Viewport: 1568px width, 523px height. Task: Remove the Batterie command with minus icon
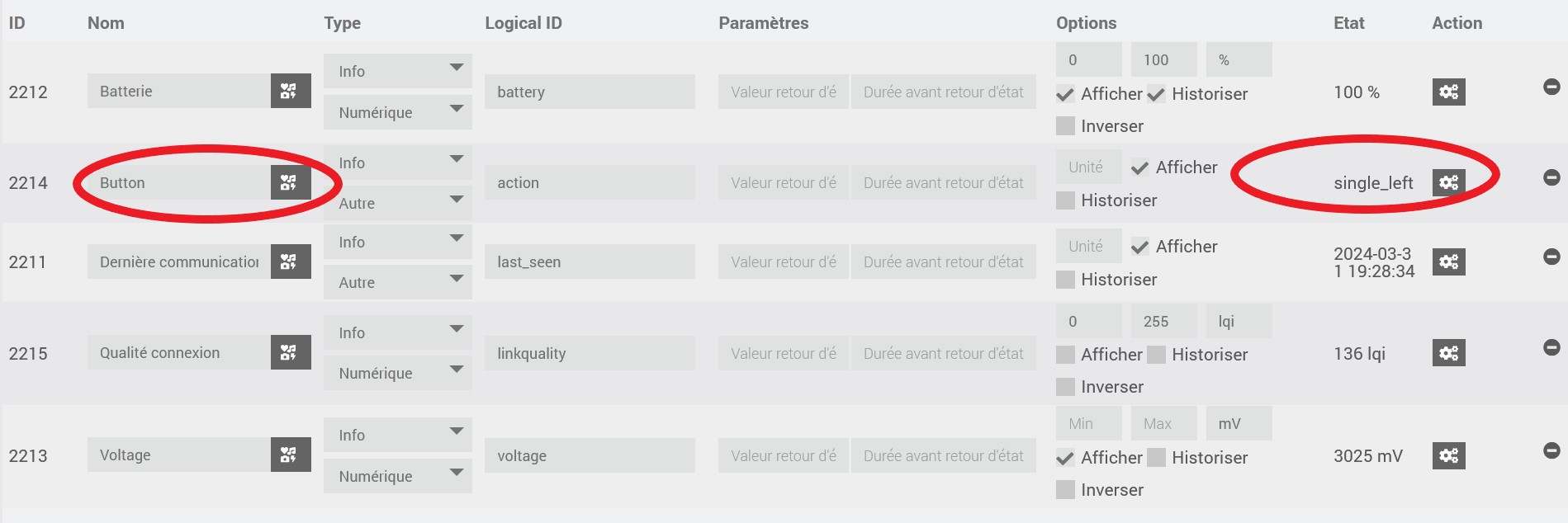pos(1551,87)
